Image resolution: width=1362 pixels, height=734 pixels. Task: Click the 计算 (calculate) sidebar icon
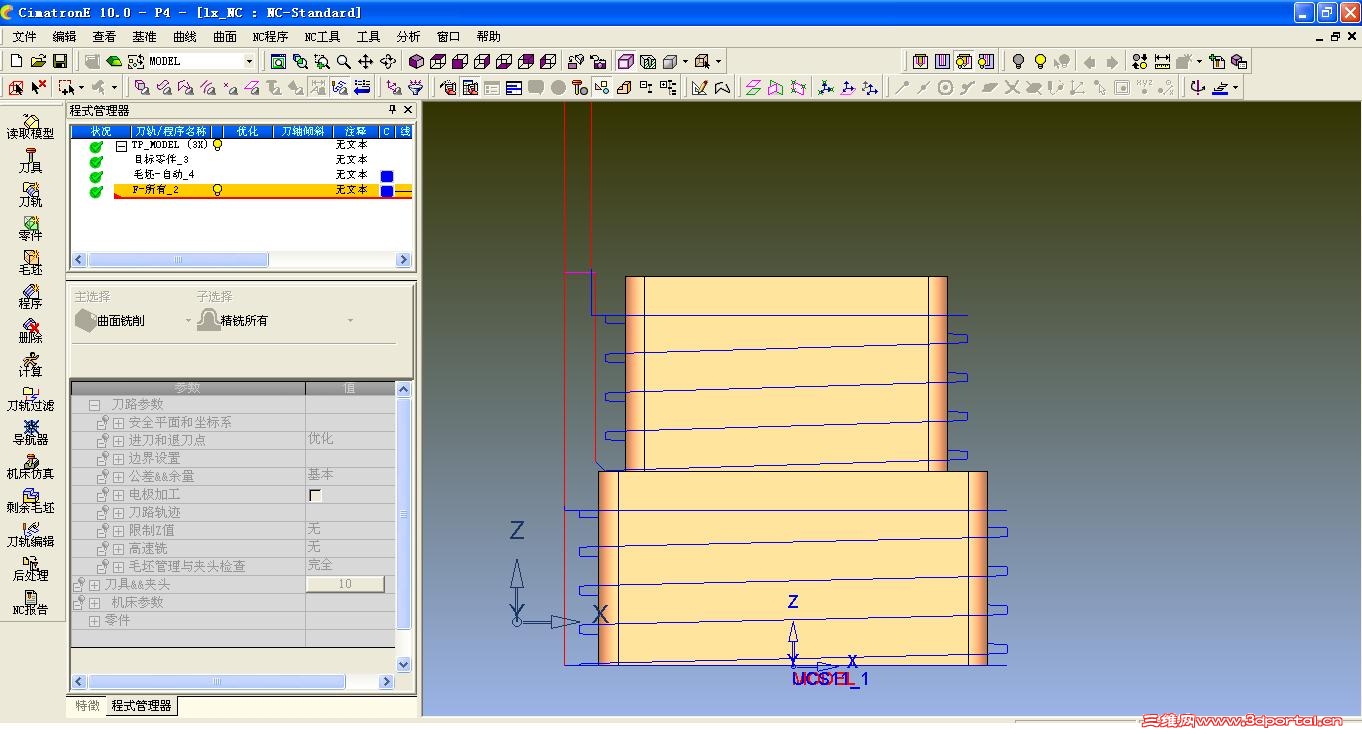coord(30,364)
